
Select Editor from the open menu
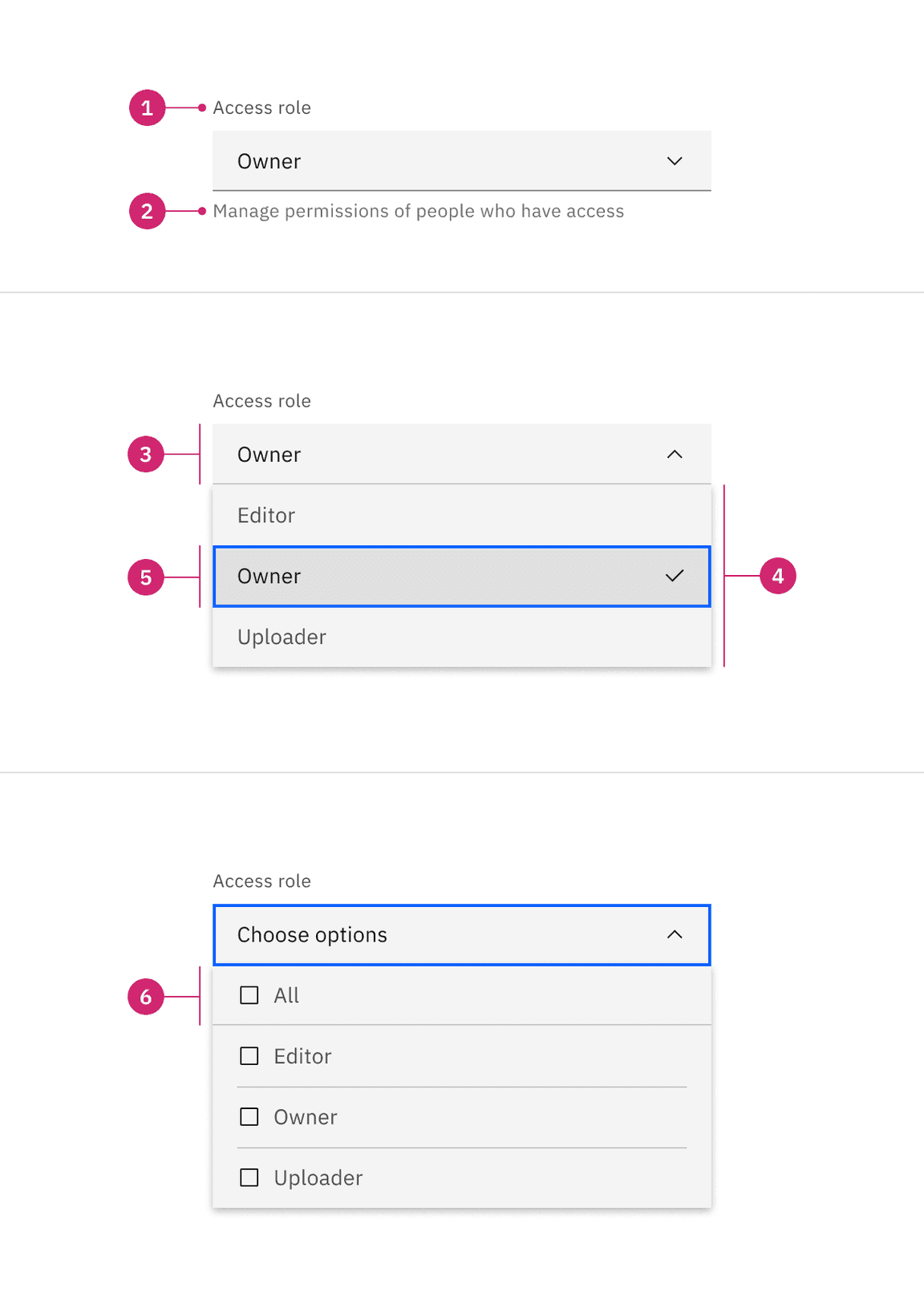[x=461, y=515]
